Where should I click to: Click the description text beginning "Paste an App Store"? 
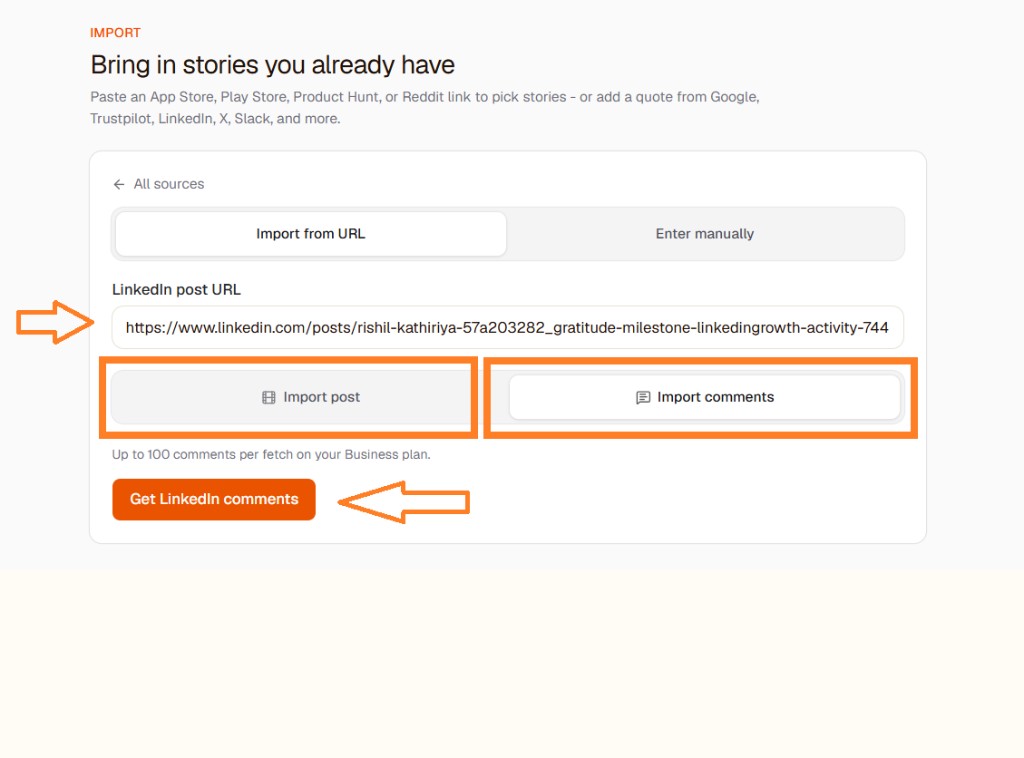click(x=424, y=108)
